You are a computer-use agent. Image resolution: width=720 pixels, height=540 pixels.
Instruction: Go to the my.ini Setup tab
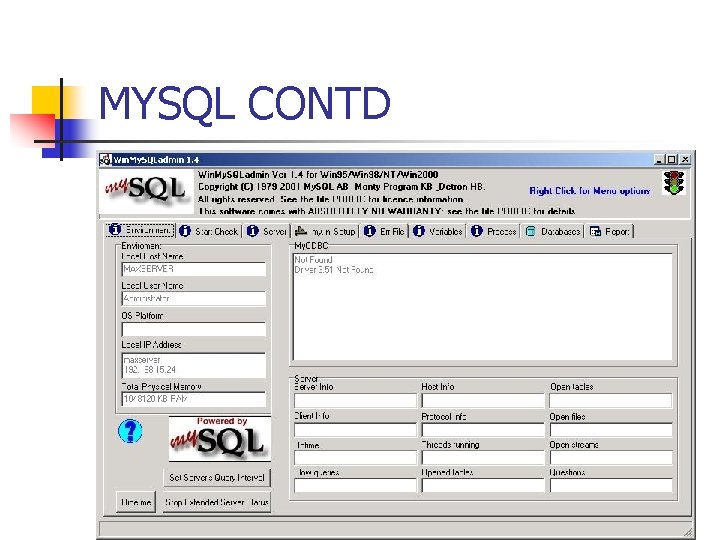[325, 231]
